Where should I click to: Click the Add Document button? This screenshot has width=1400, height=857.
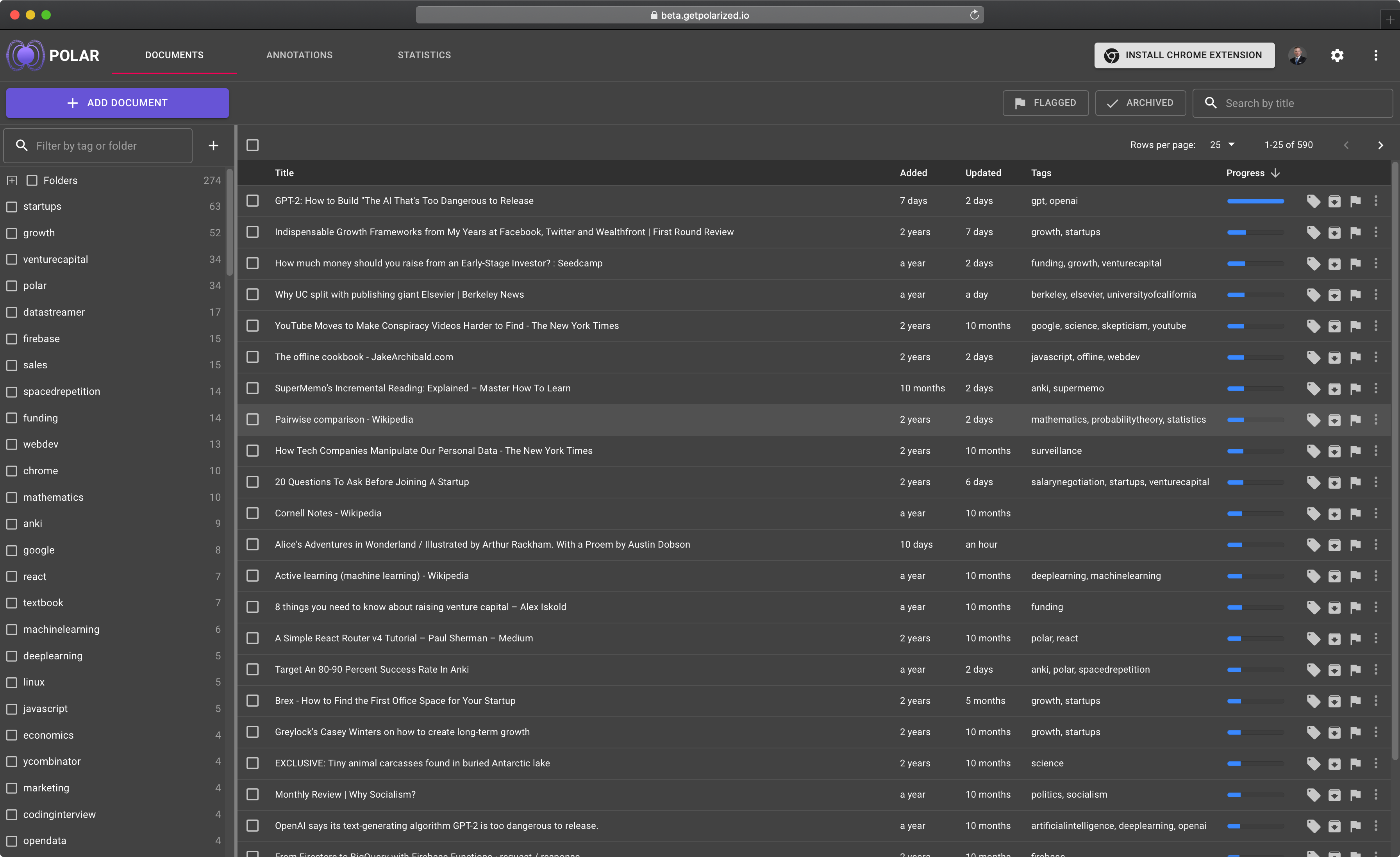pos(118,103)
